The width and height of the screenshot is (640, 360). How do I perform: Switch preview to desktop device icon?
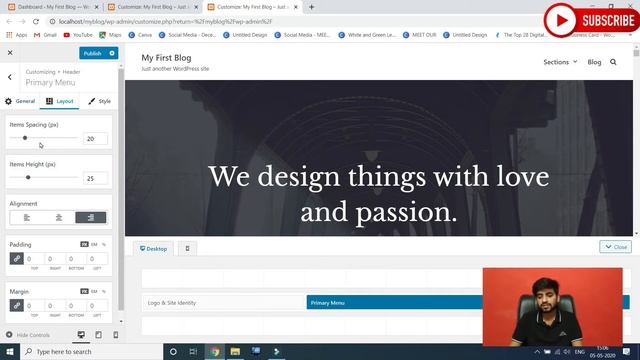pos(81,335)
